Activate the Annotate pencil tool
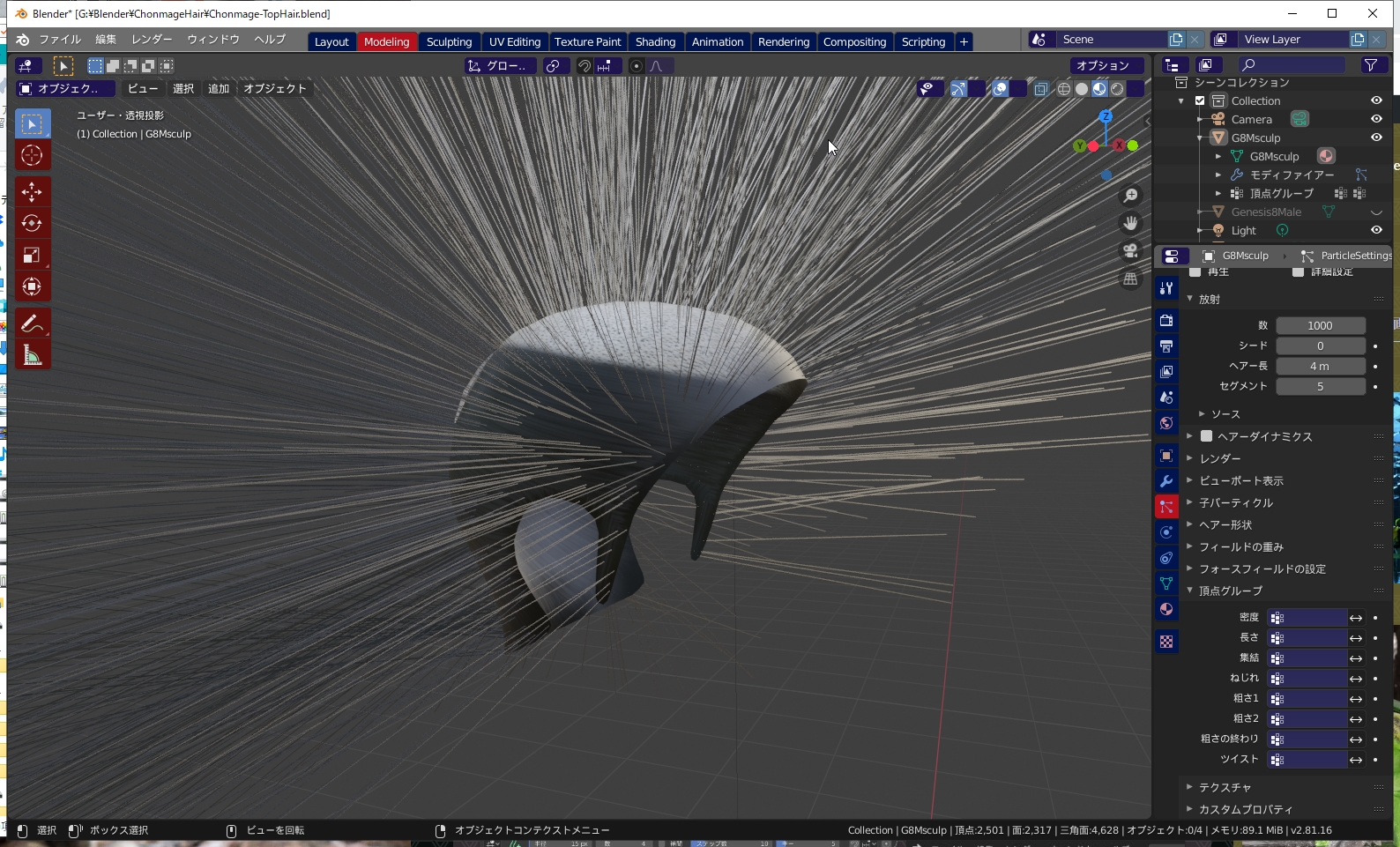This screenshot has height=847, width=1400. [x=32, y=323]
